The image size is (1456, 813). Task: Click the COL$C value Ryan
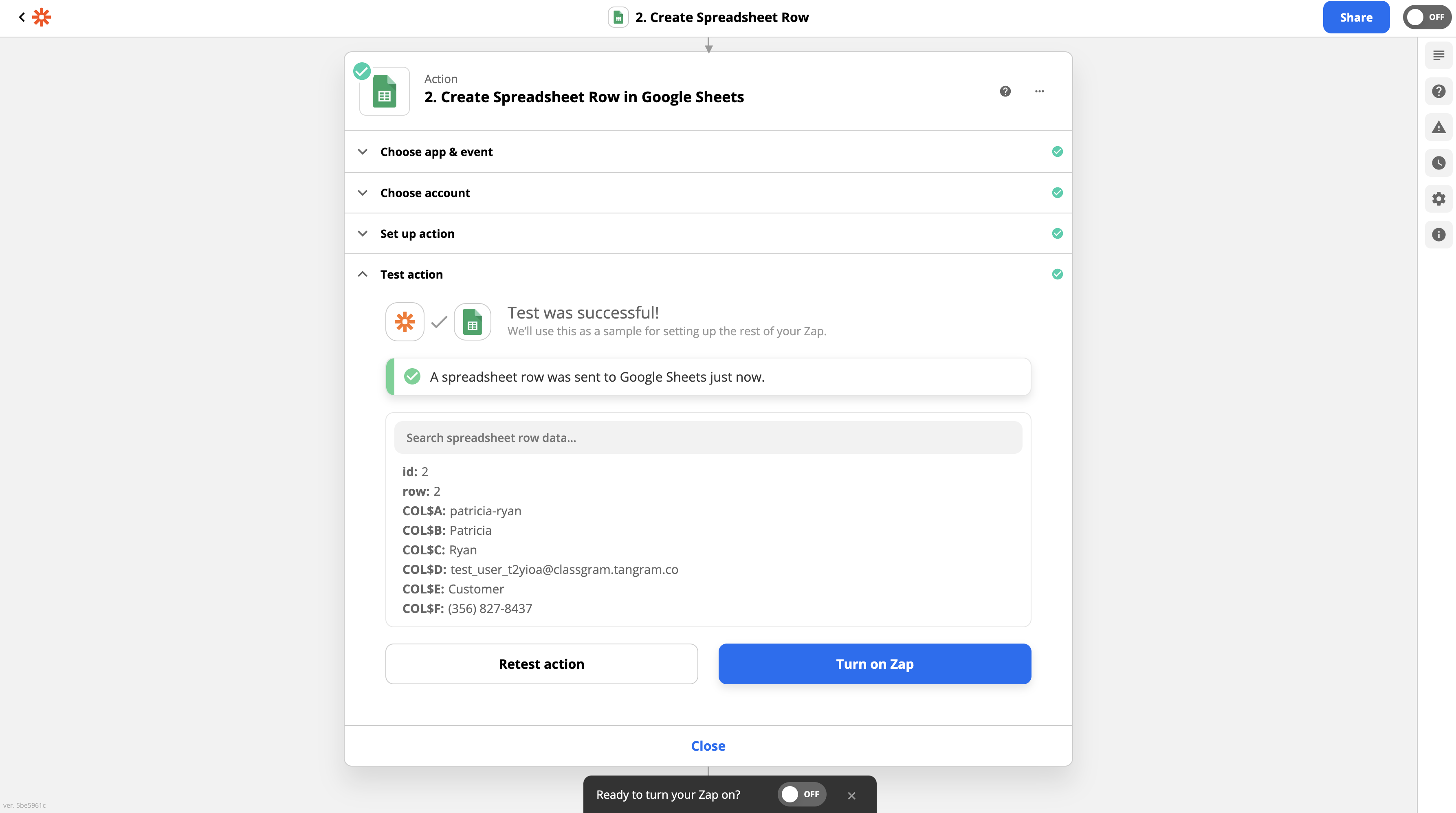(463, 550)
